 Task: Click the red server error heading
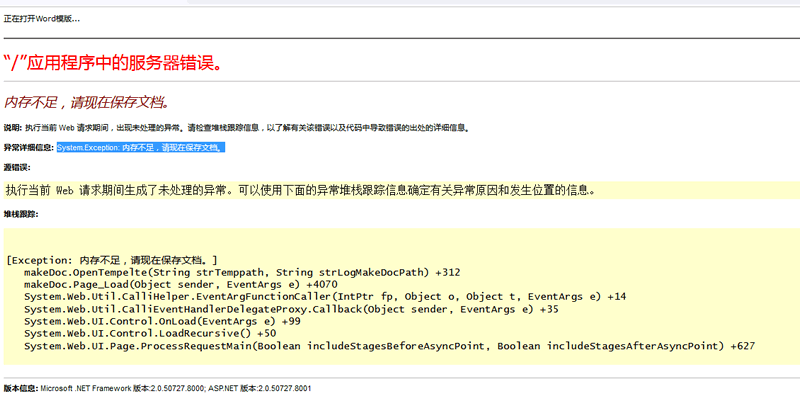(x=111, y=63)
